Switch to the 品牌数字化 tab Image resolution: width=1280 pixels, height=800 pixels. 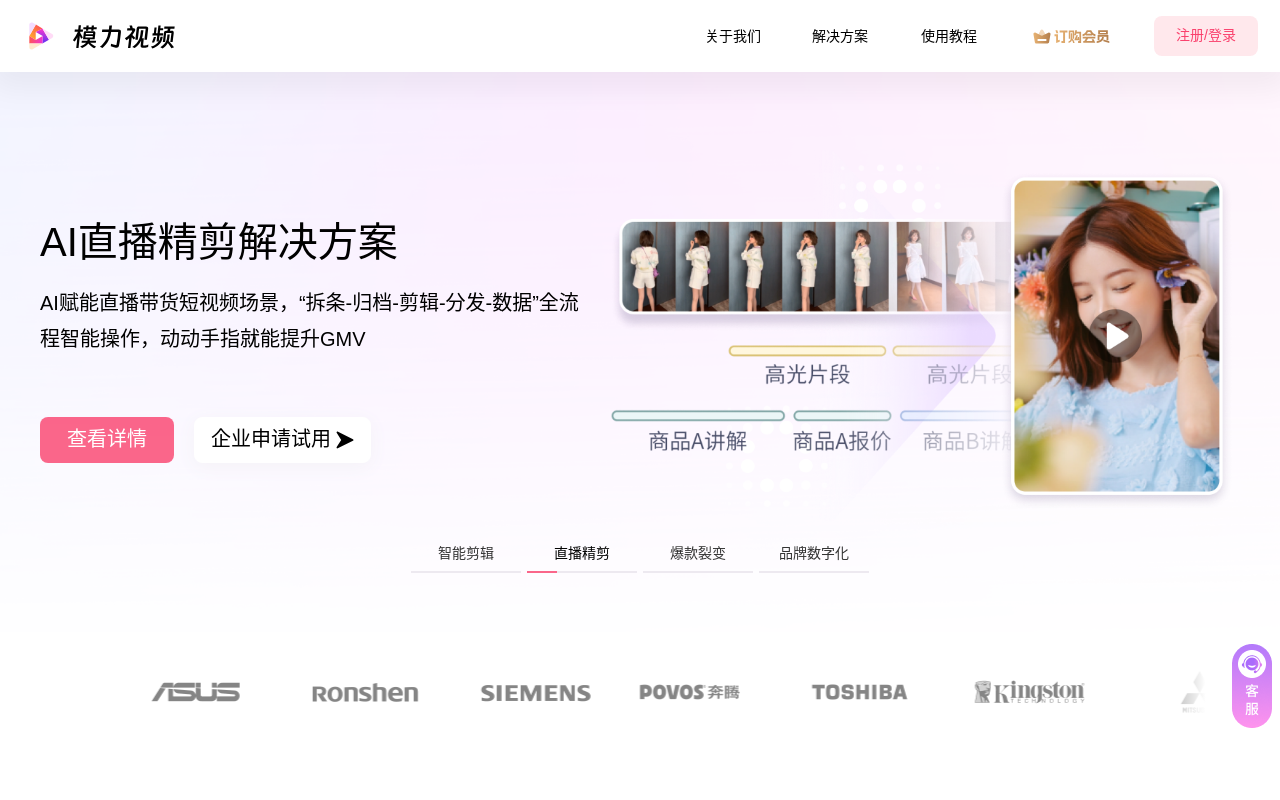[814, 554]
